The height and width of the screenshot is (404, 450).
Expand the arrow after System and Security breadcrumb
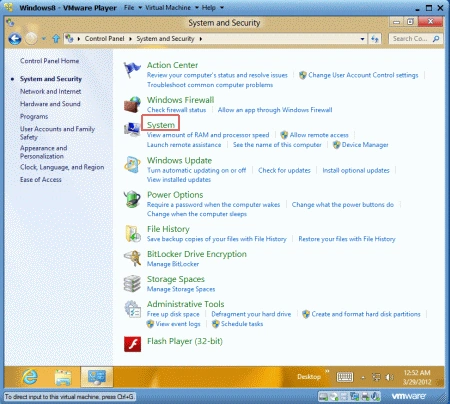pyautogui.click(x=201, y=39)
